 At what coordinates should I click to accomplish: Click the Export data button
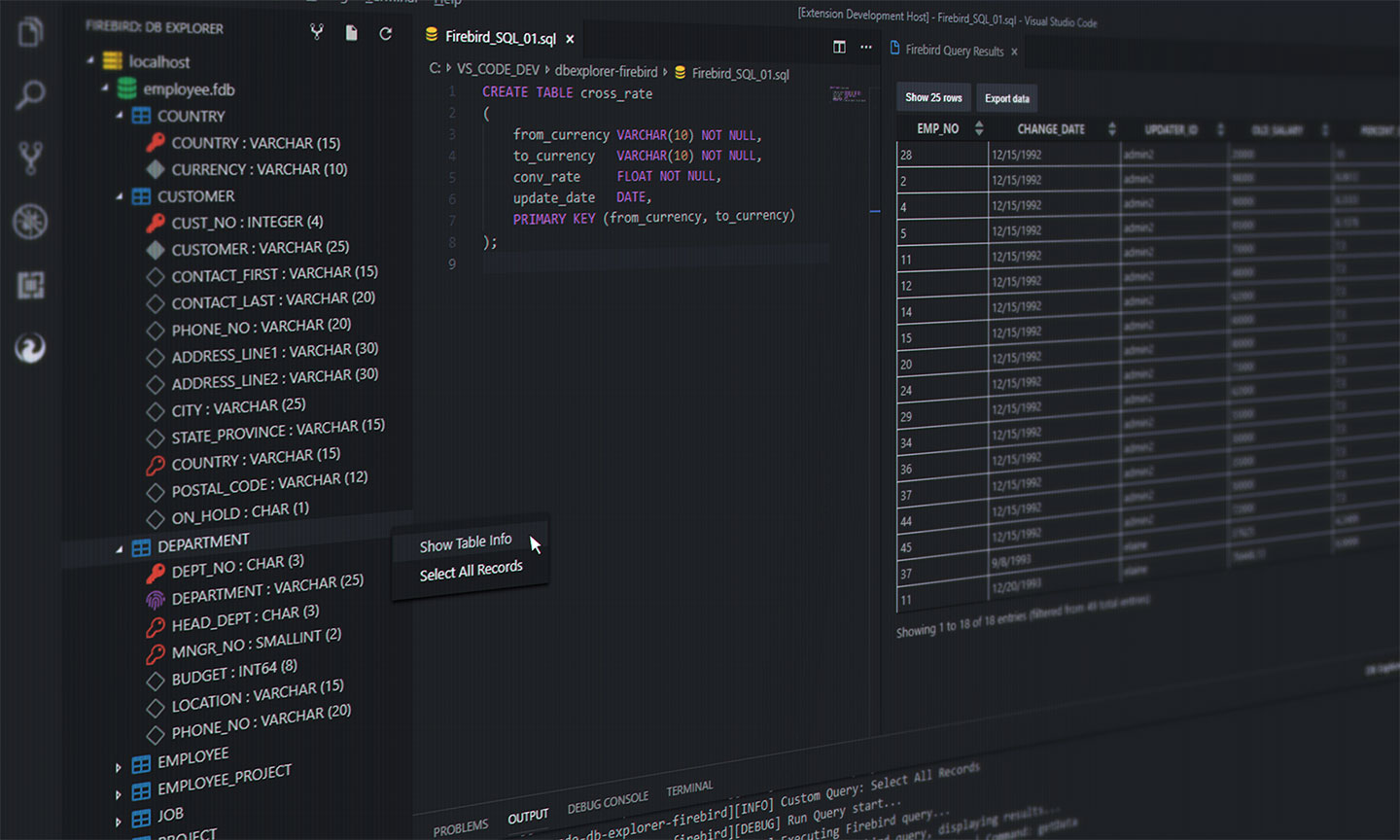tap(1006, 98)
